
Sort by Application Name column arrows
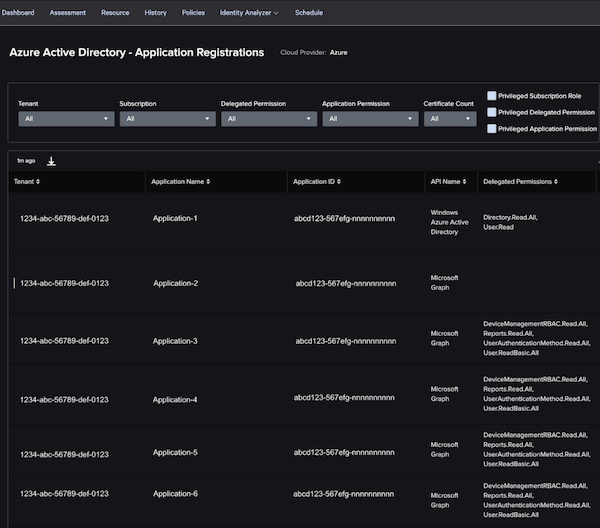coord(207,182)
